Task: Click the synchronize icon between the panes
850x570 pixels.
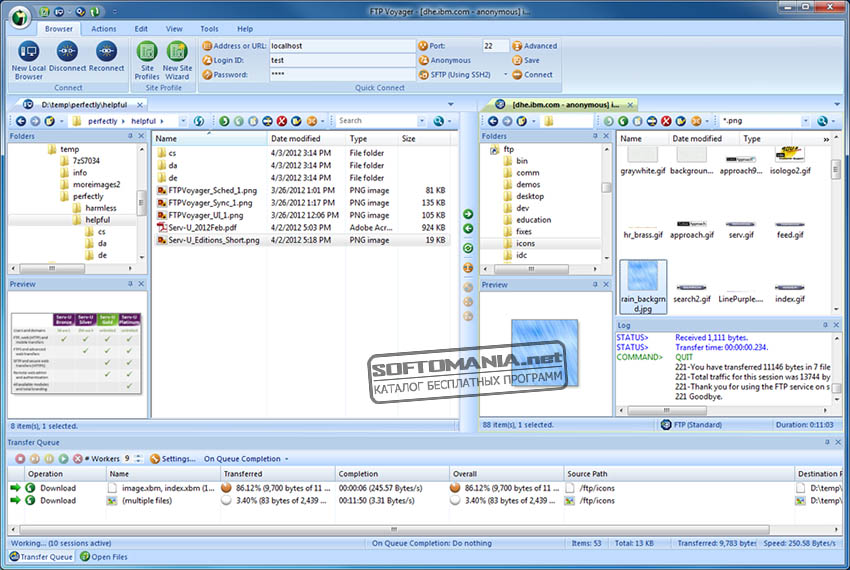Action: [x=468, y=248]
